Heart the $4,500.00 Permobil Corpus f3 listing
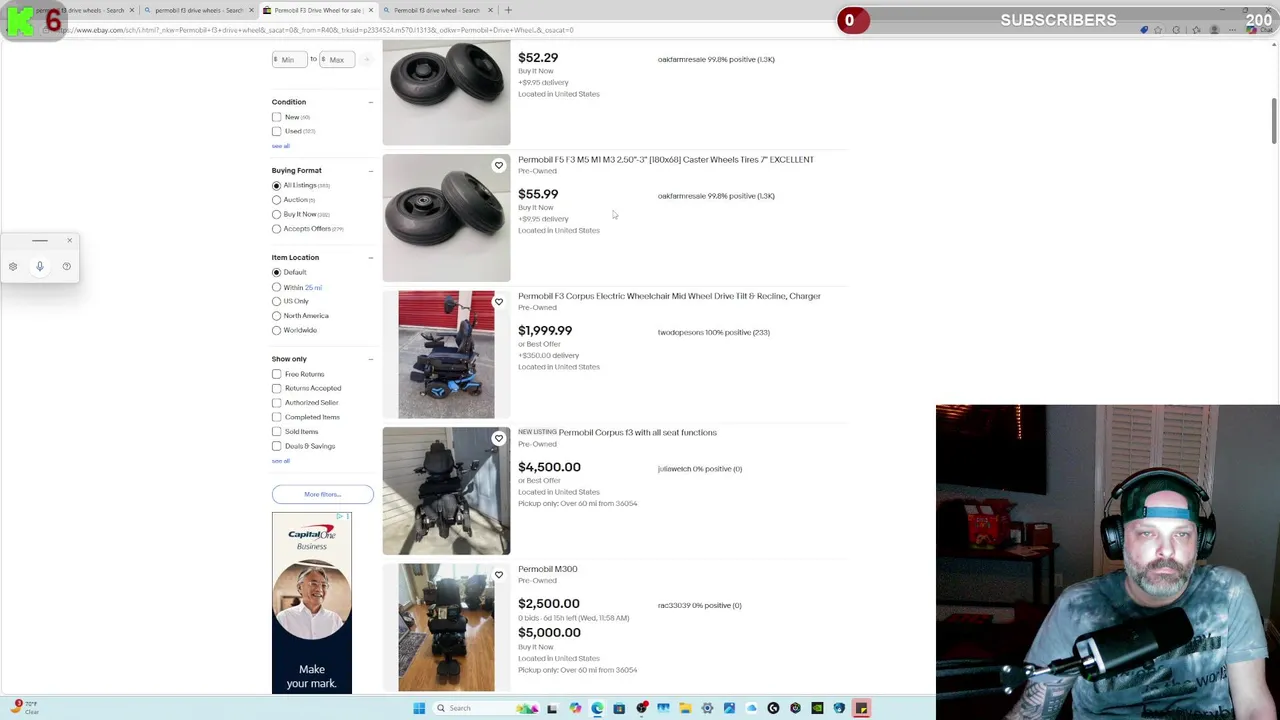The height and width of the screenshot is (720, 1280). (x=499, y=439)
